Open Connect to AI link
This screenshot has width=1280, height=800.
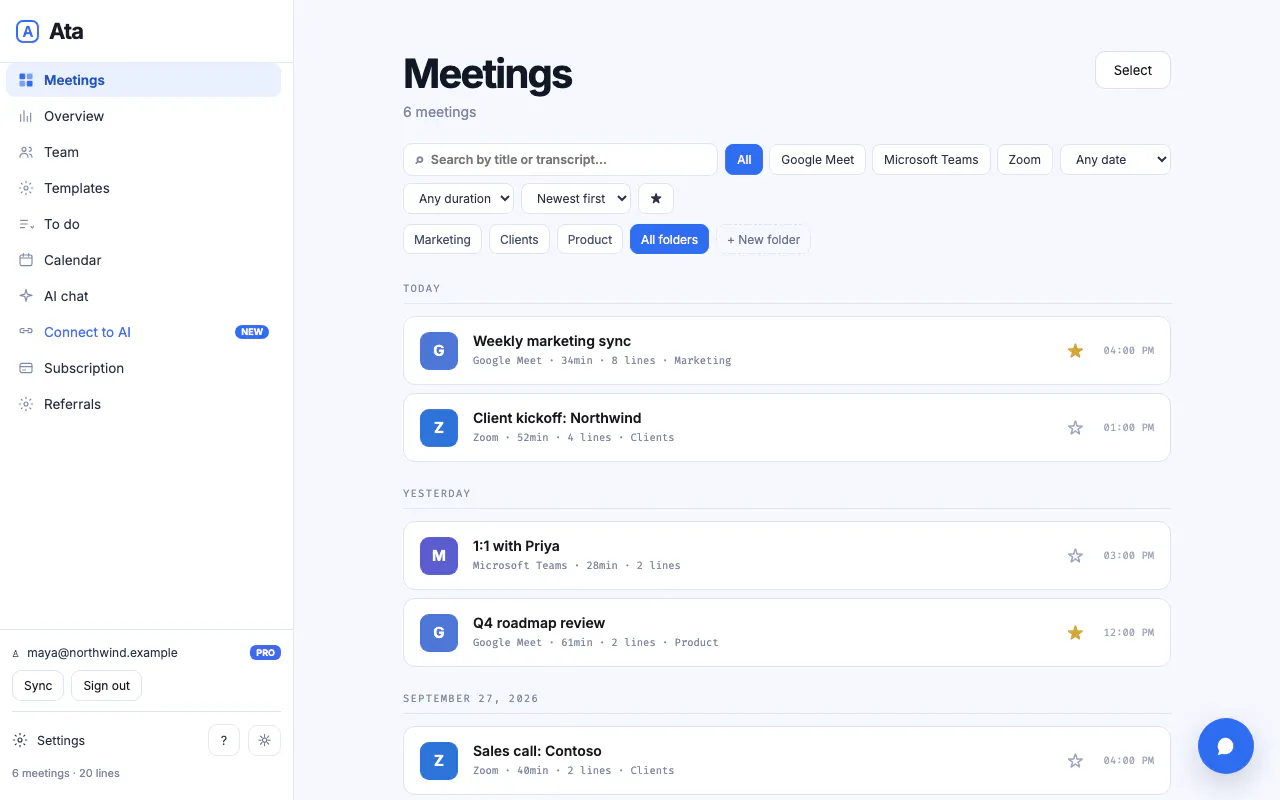143,332
